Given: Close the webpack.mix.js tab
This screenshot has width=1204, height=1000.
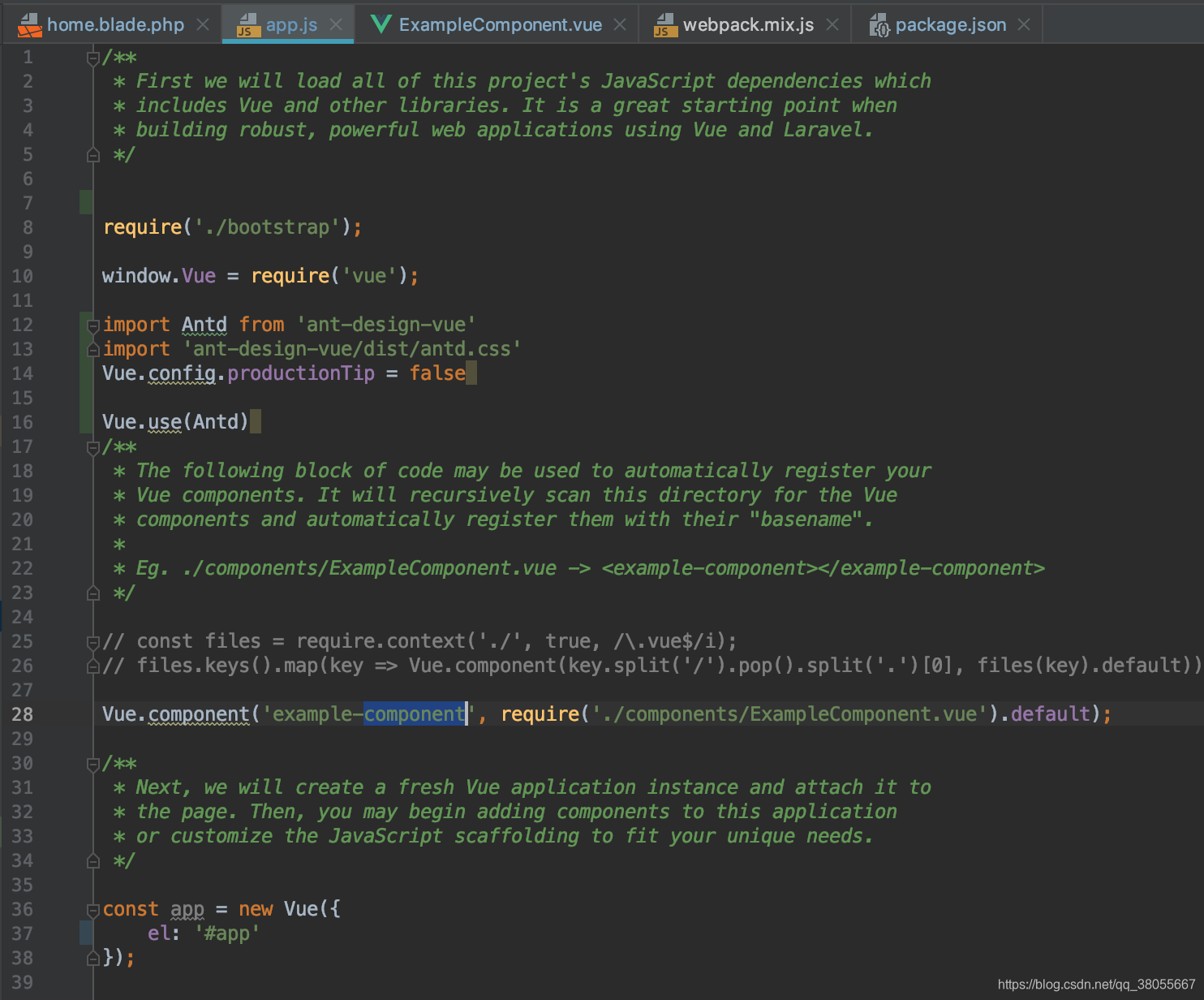Looking at the screenshot, I should click(x=832, y=25).
